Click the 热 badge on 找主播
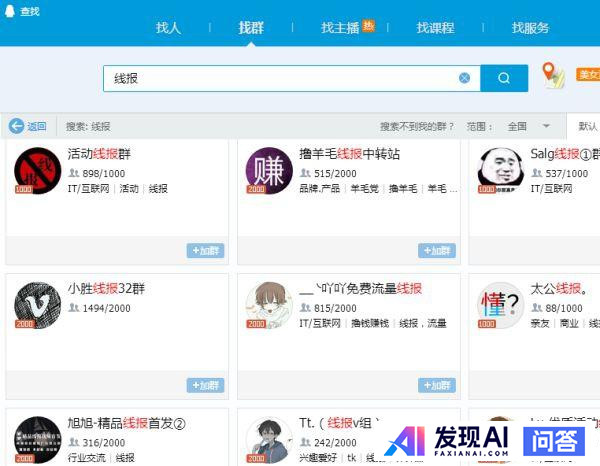Image resolution: width=600 pixels, height=466 pixels. pos(368,26)
